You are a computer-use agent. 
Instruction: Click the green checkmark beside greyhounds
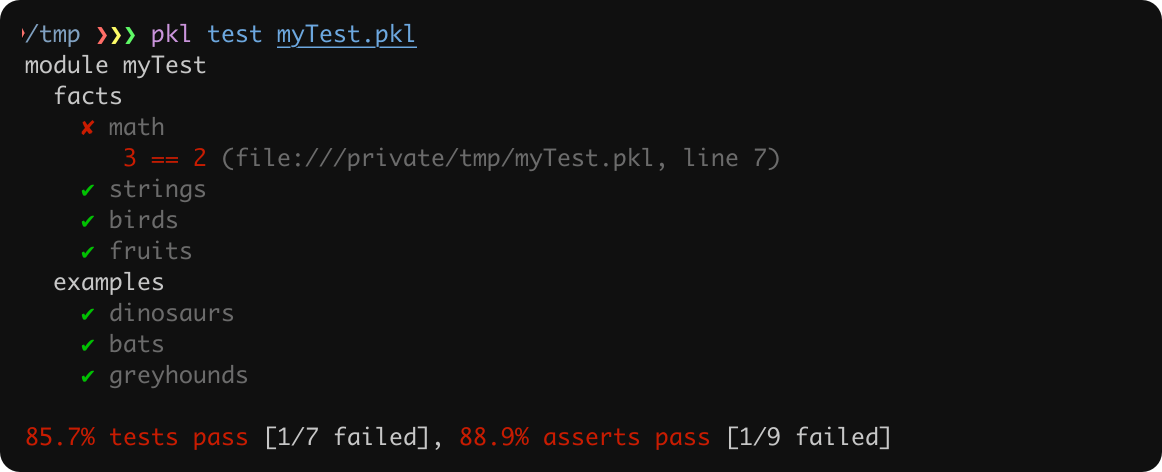click(x=88, y=376)
